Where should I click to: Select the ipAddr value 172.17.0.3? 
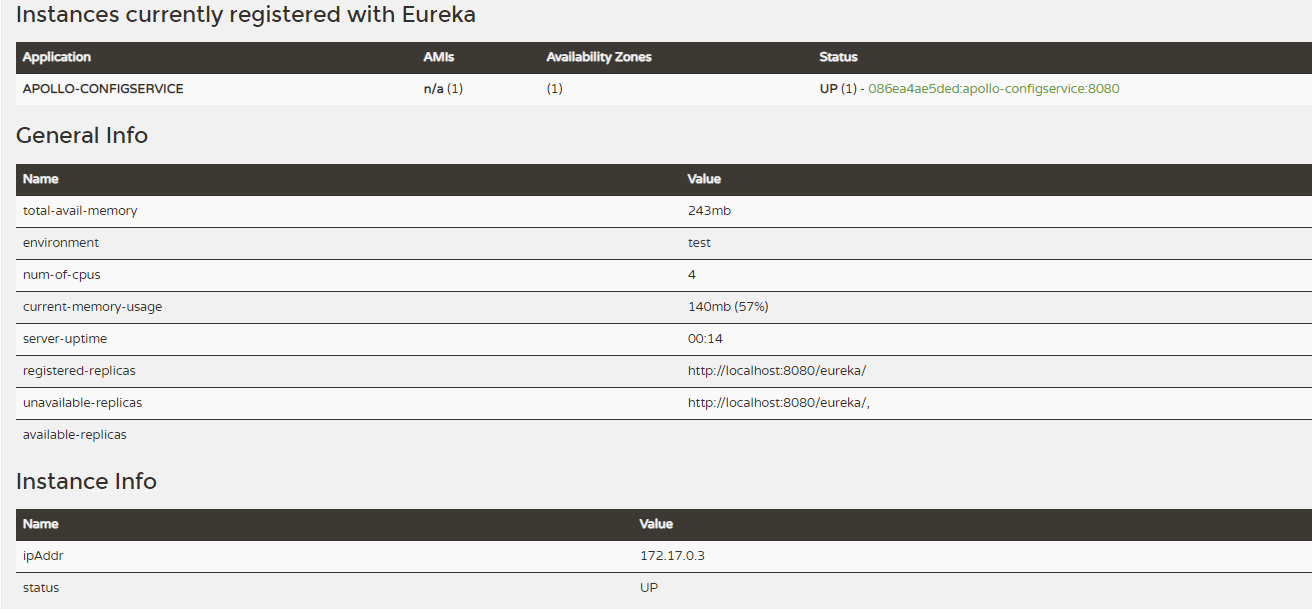[x=672, y=556]
